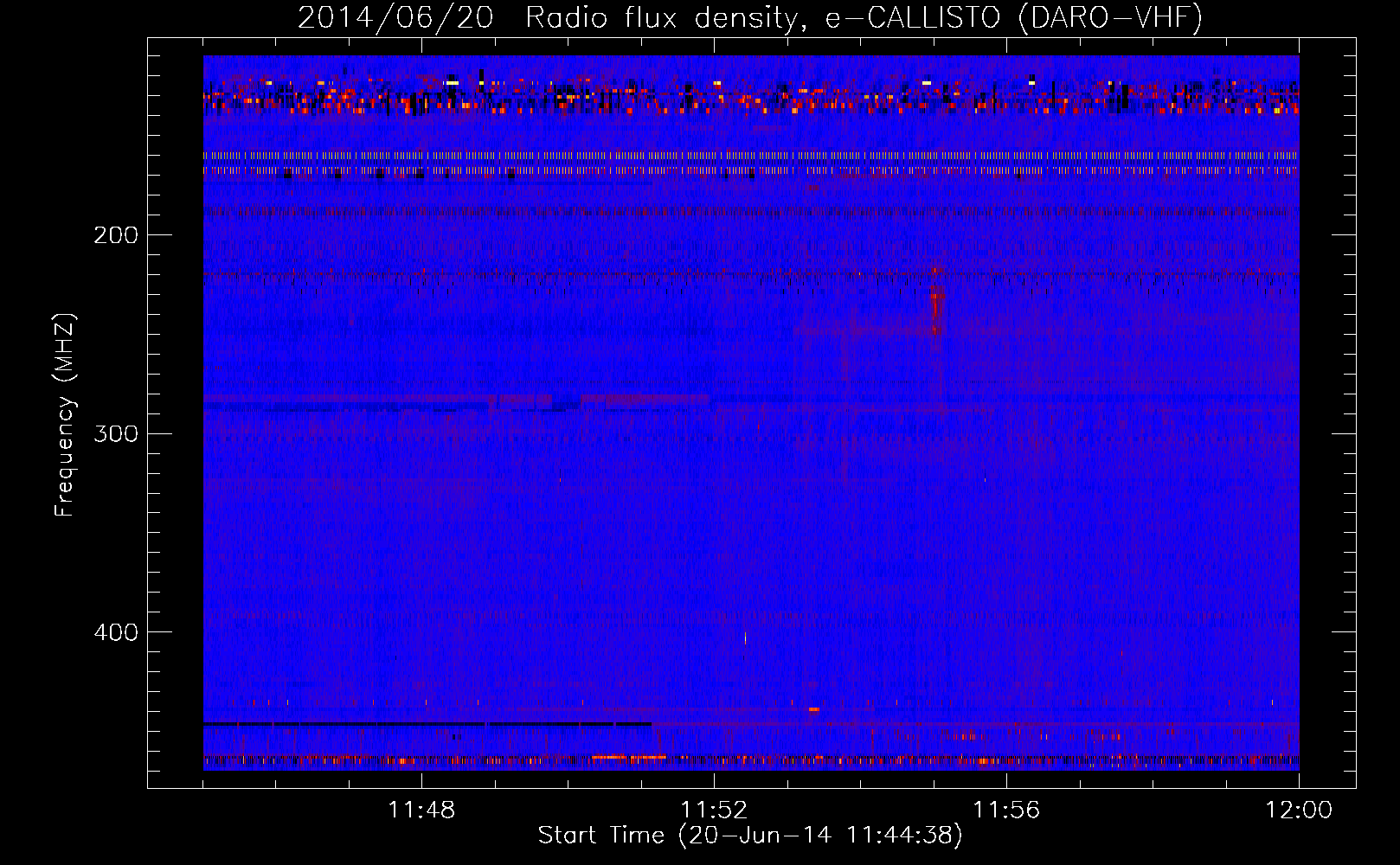Click the 300 frequency tick label
This screenshot has height=865, width=1400.
[x=116, y=433]
